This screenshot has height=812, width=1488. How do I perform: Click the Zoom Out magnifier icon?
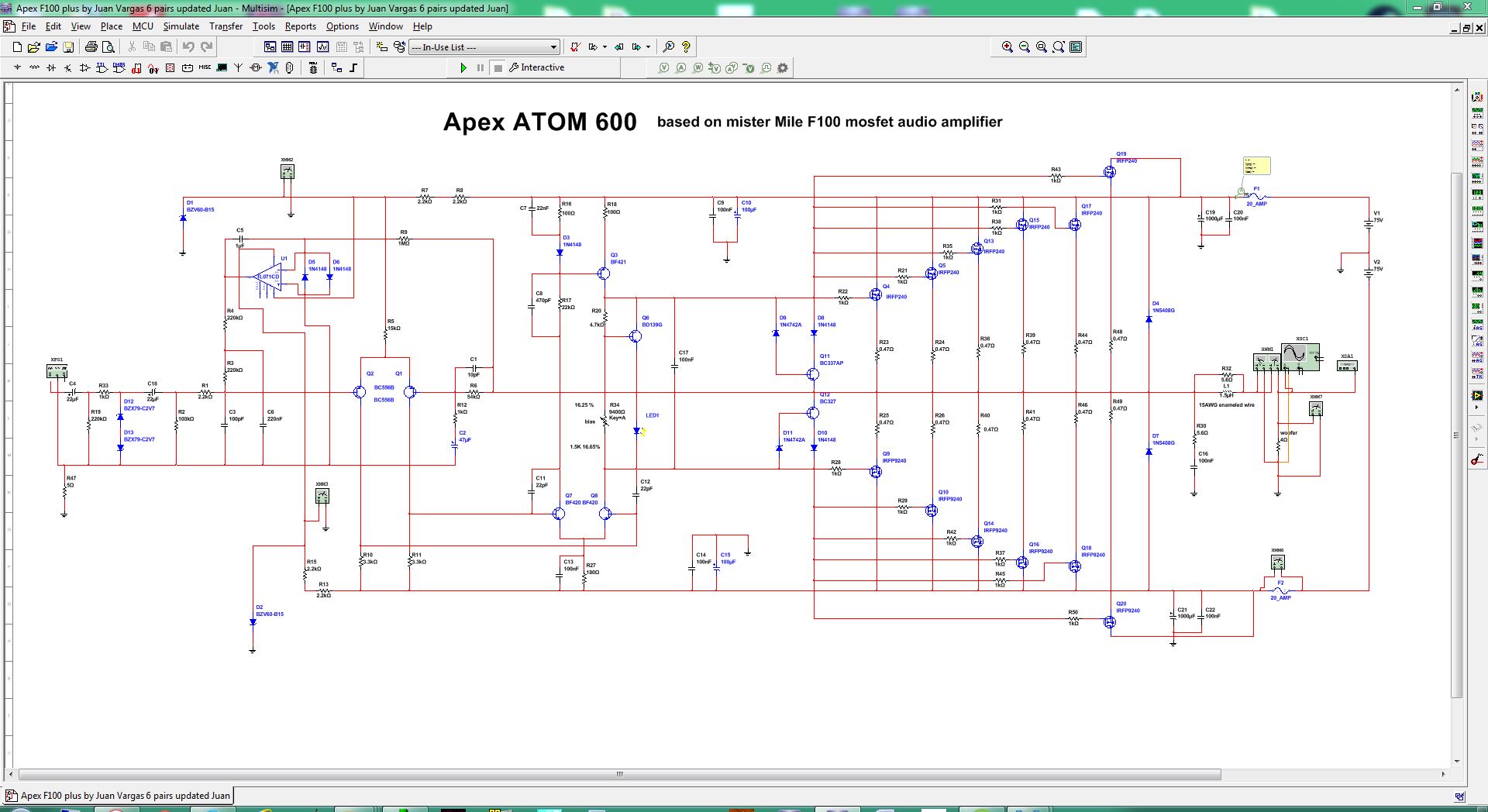(x=1025, y=46)
